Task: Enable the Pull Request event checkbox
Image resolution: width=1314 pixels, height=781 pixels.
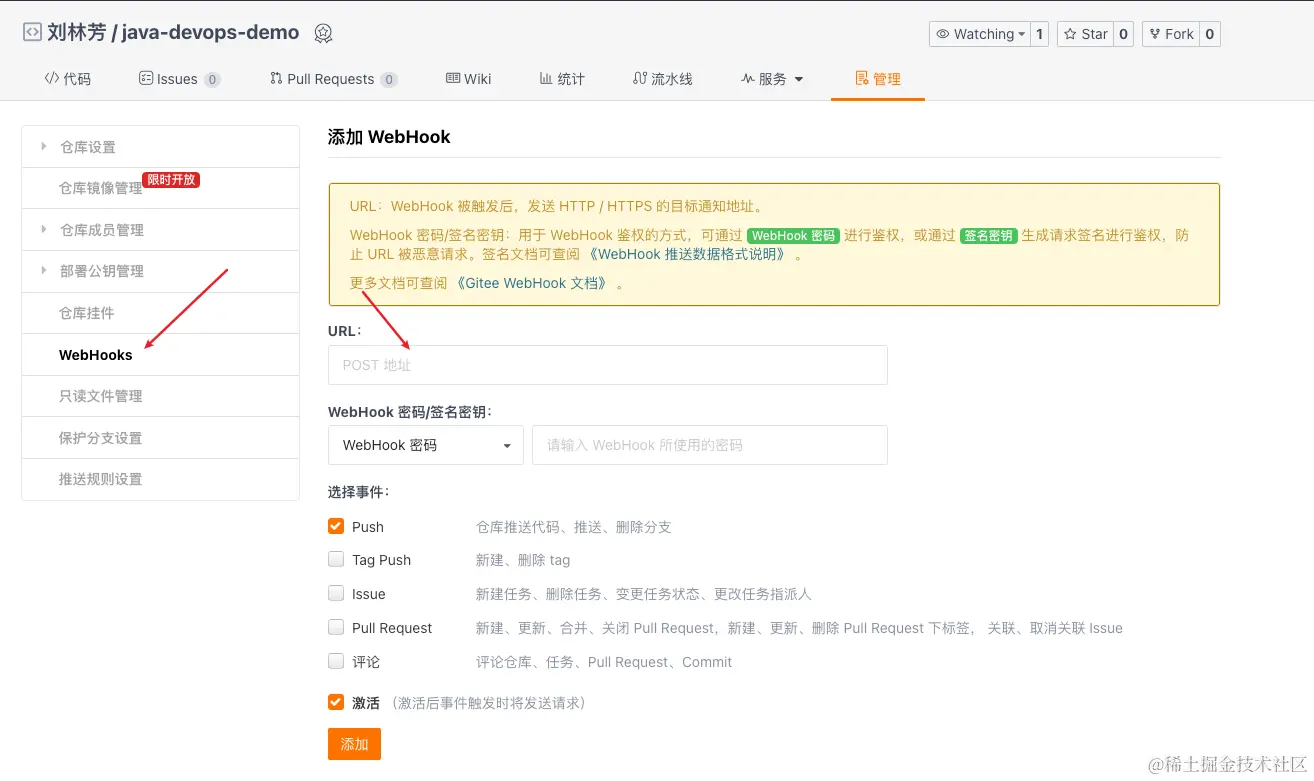Action: point(336,627)
